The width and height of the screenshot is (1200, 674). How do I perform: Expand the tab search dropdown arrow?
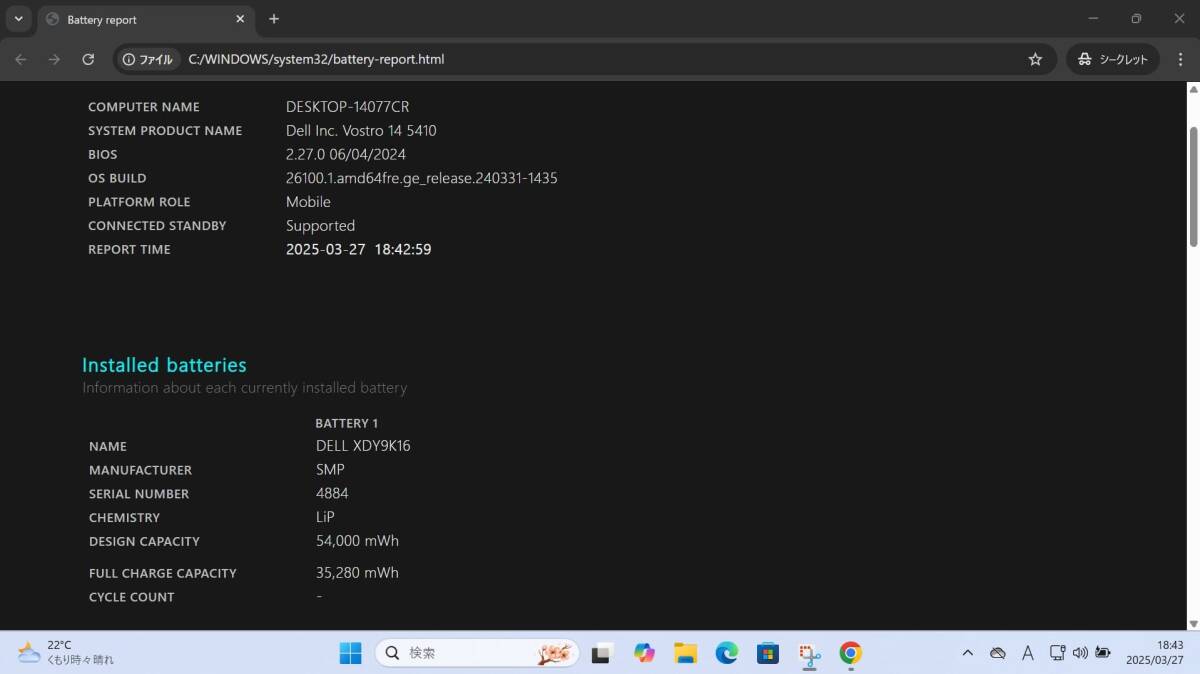[x=18, y=19]
